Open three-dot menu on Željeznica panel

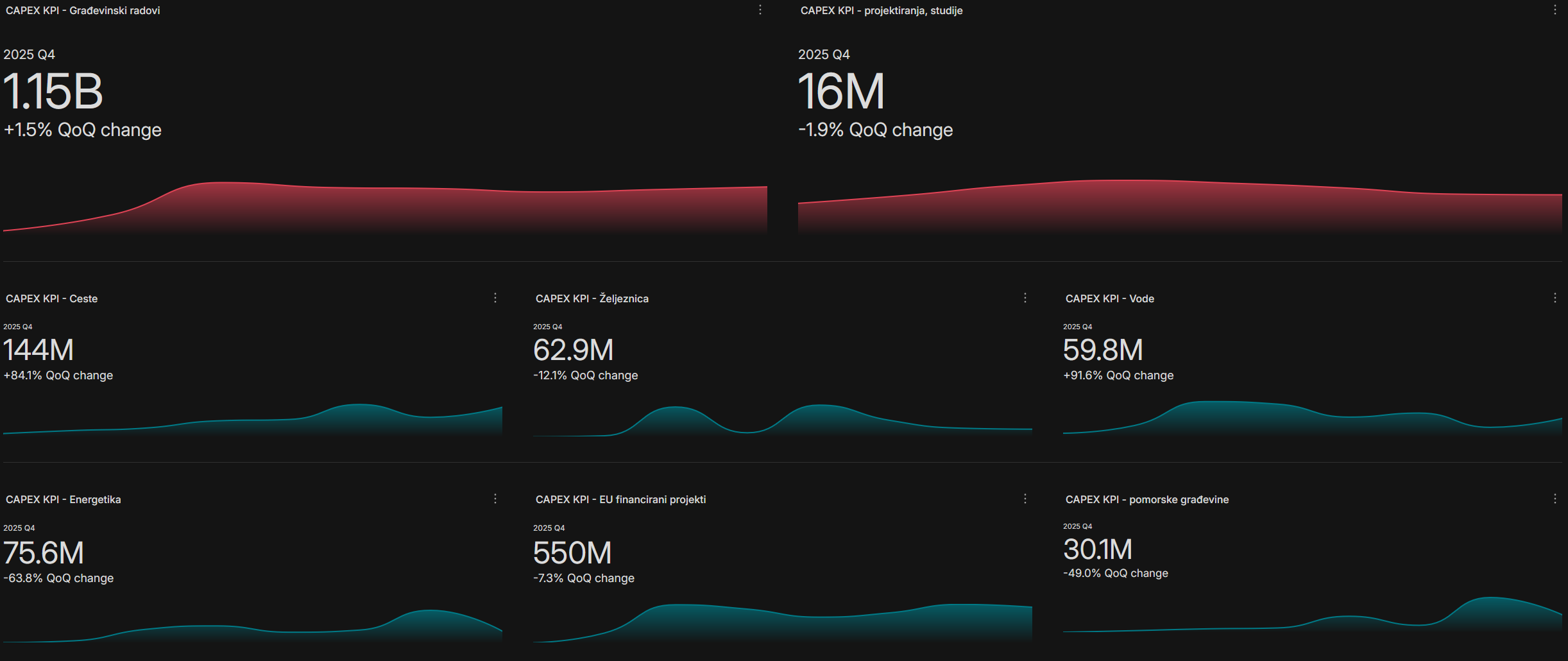click(1025, 298)
